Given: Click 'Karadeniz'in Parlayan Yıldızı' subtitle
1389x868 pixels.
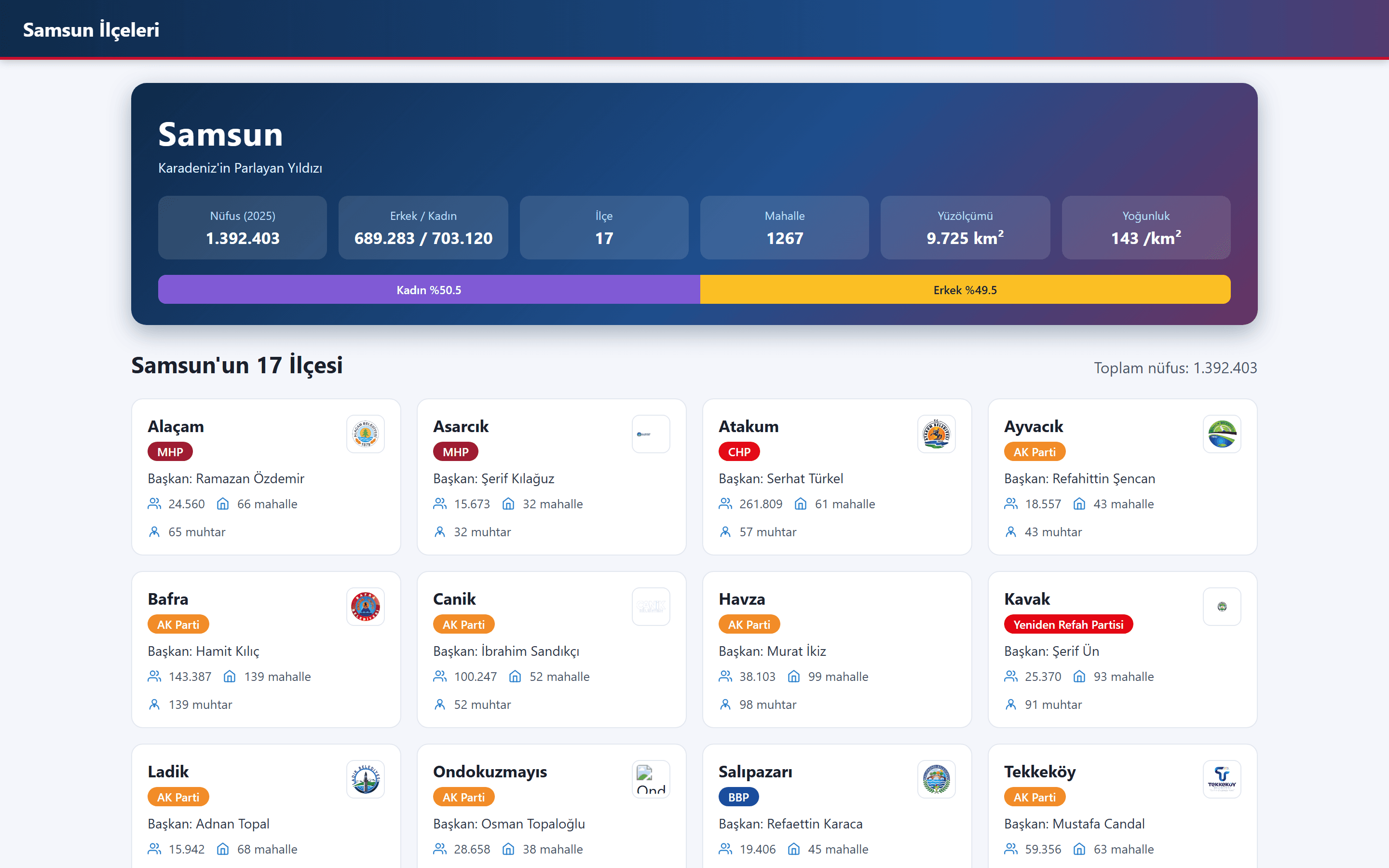Looking at the screenshot, I should (x=240, y=168).
